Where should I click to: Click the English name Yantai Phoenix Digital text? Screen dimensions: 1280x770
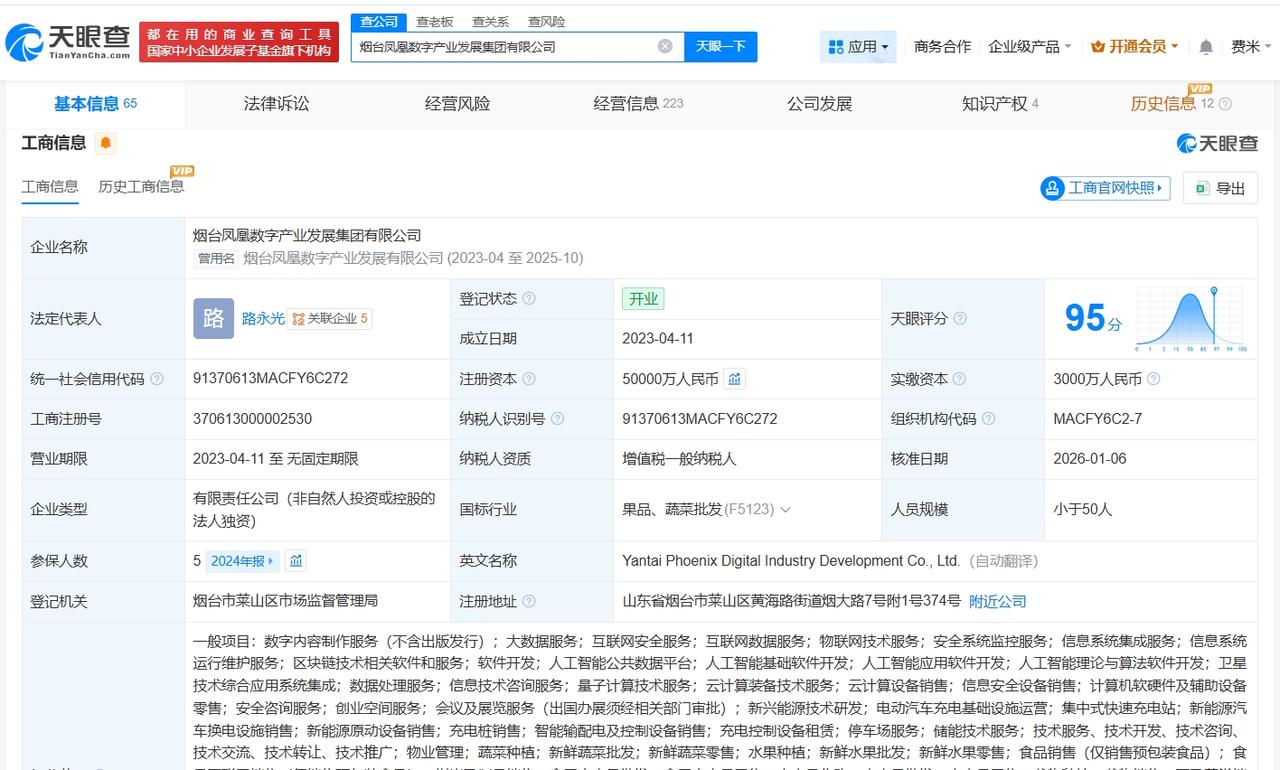[x=790, y=561]
